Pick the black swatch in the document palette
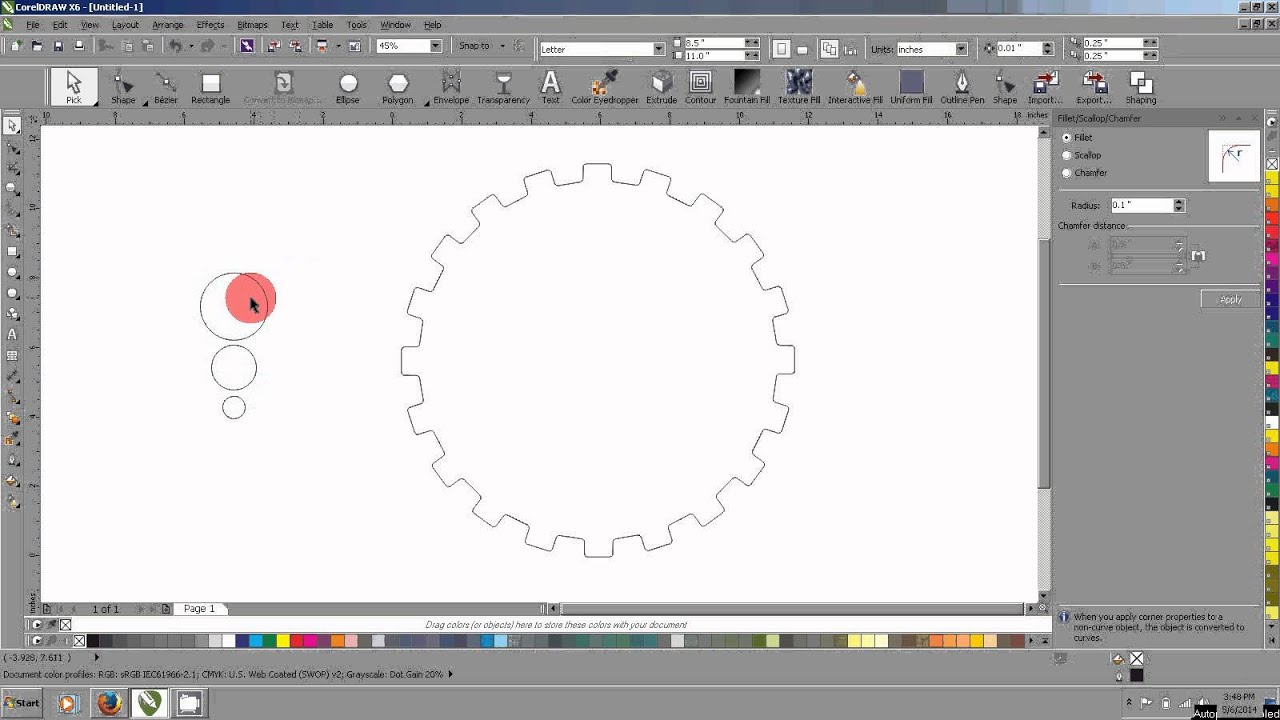The height and width of the screenshot is (720, 1280). coord(94,641)
